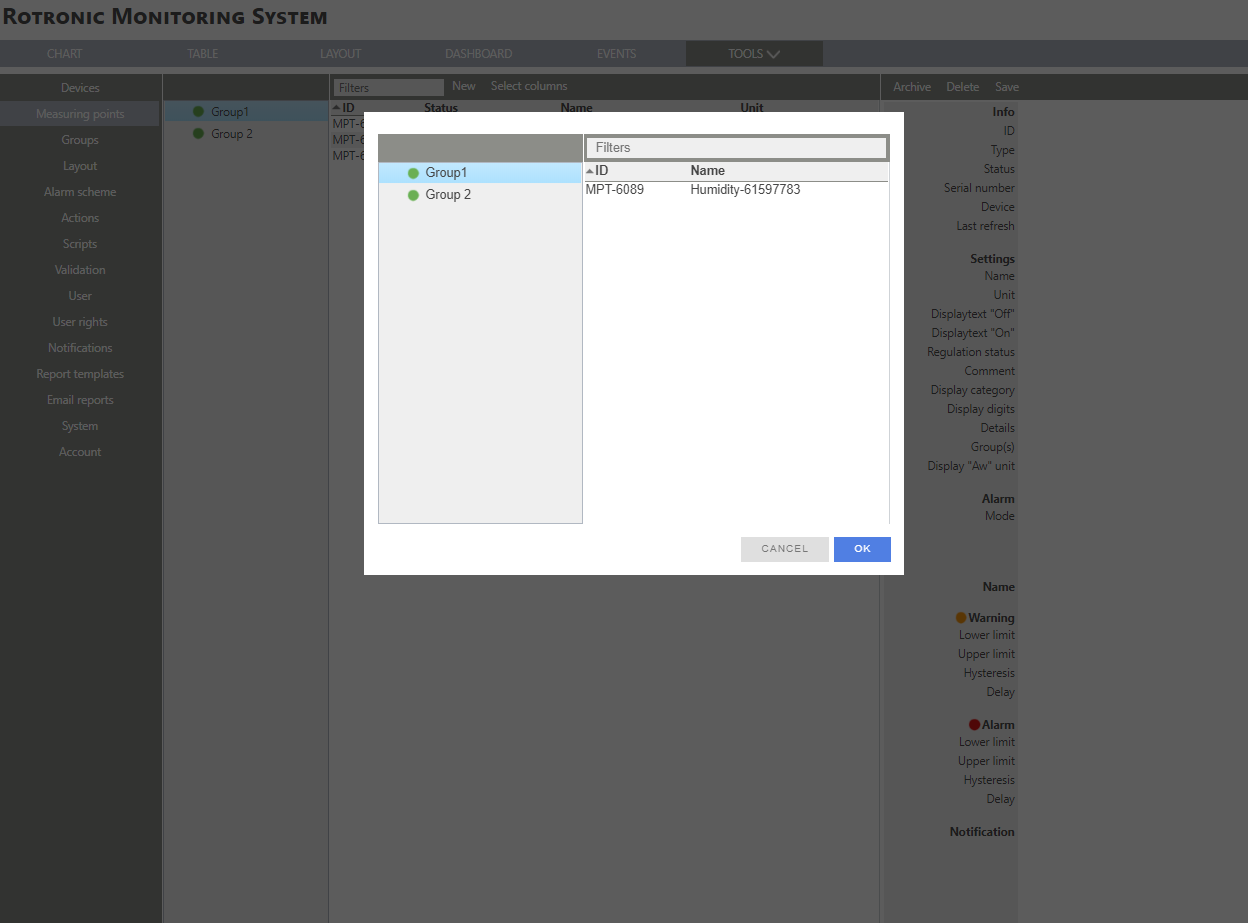Click Delete in the right panel toolbar
1248x923 pixels.
963,87
